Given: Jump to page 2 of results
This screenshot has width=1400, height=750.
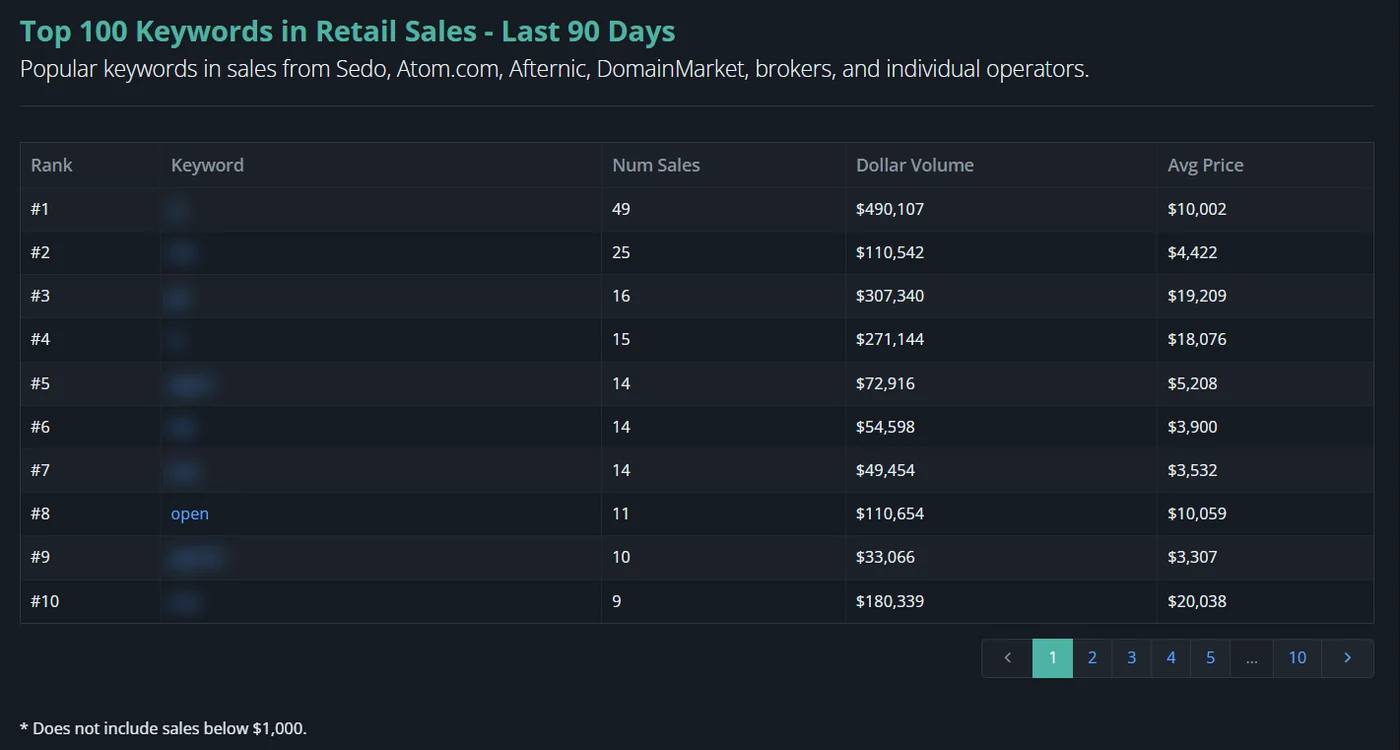Looking at the screenshot, I should (x=1092, y=658).
